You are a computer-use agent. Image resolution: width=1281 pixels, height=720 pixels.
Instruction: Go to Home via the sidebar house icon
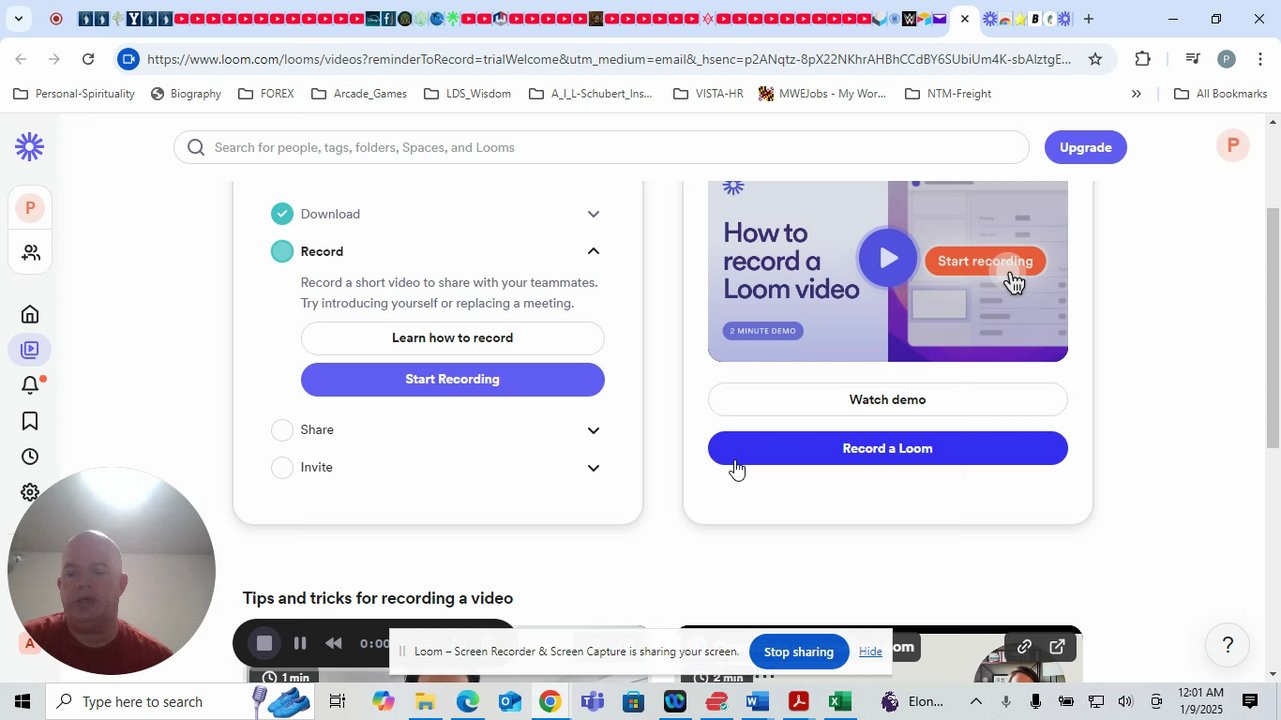click(x=30, y=314)
